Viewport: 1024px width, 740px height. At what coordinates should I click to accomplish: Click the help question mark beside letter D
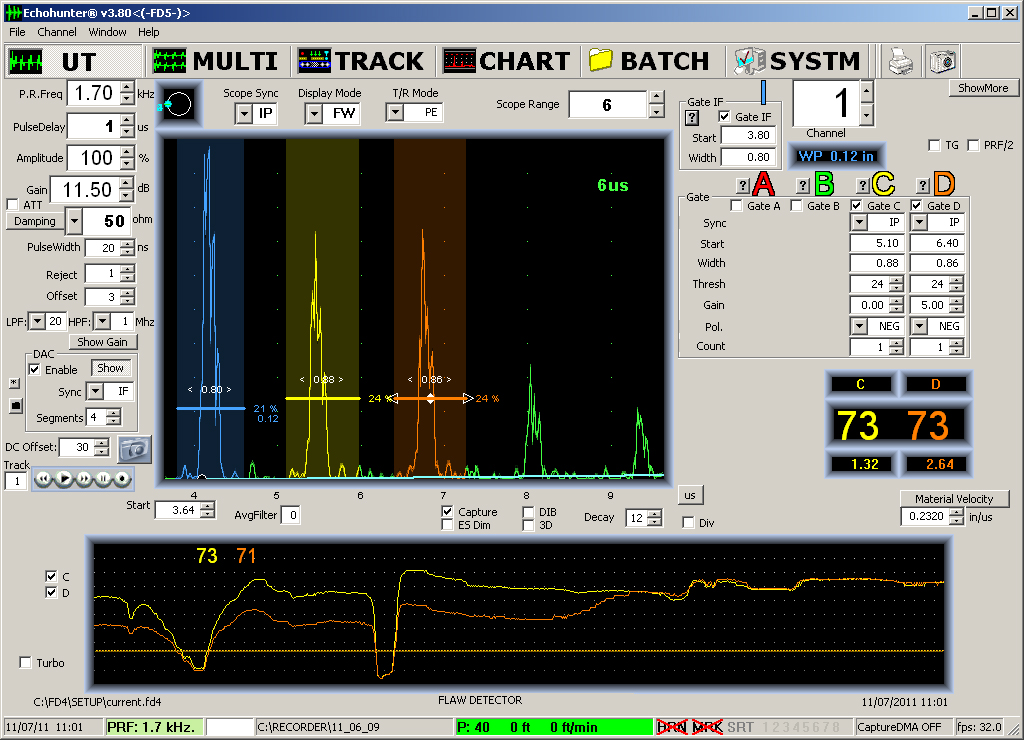(x=923, y=186)
